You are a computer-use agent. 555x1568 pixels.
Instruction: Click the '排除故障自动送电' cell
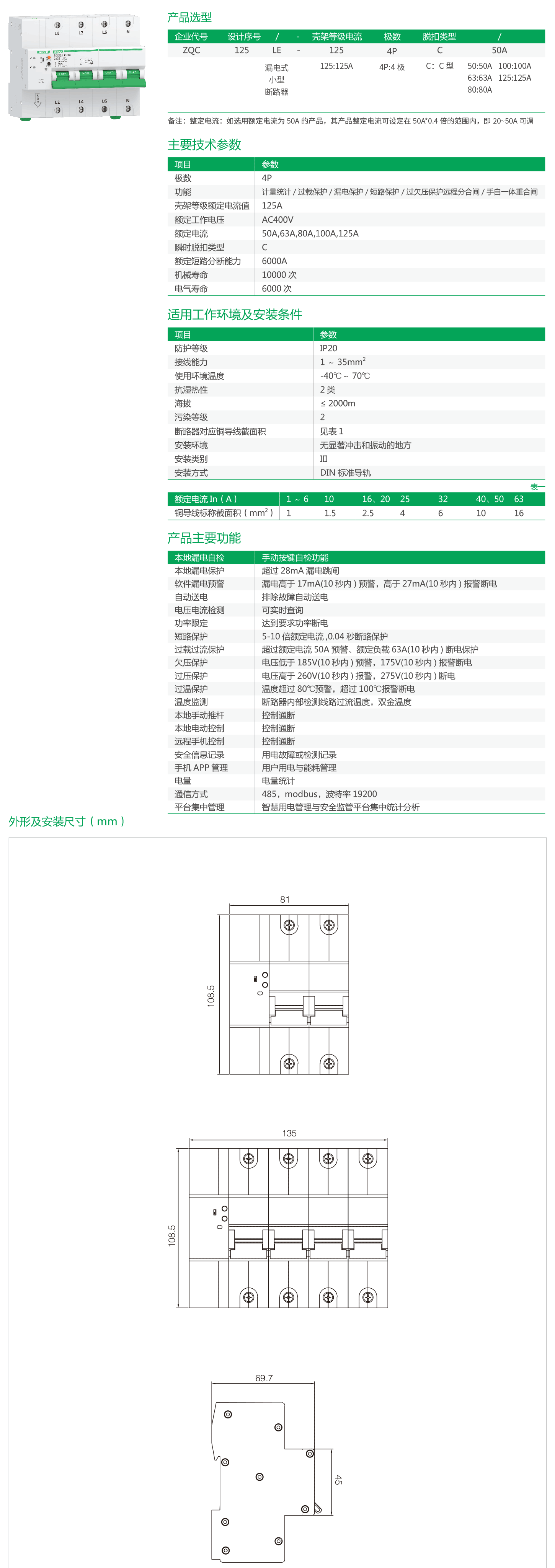coord(295,597)
